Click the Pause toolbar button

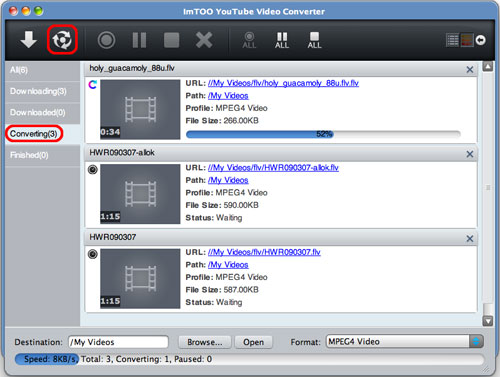139,40
